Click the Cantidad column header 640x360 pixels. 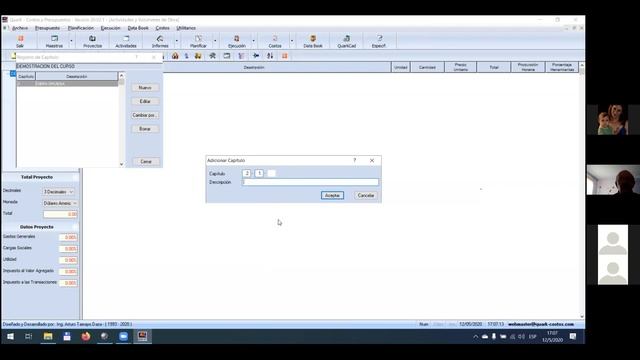(427, 67)
